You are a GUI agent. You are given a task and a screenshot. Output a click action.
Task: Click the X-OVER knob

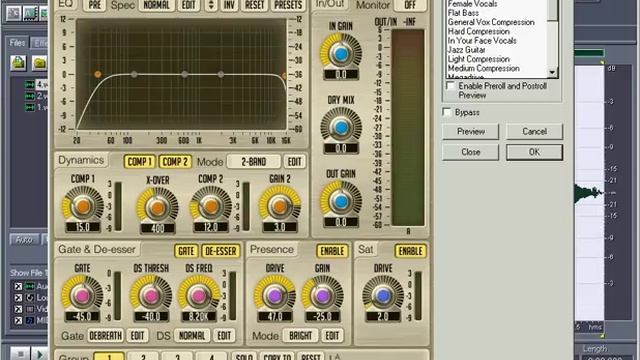(x=157, y=207)
